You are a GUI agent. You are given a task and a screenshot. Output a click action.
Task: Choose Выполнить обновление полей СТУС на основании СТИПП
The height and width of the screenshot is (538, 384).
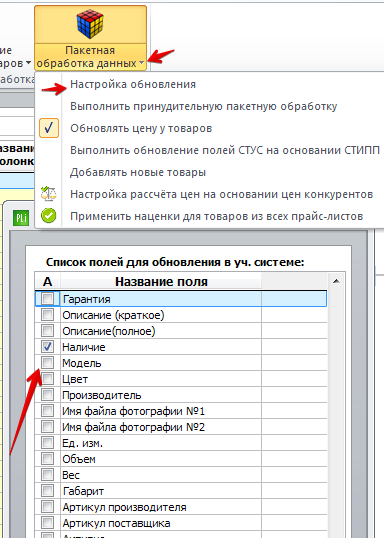[x=225, y=150]
